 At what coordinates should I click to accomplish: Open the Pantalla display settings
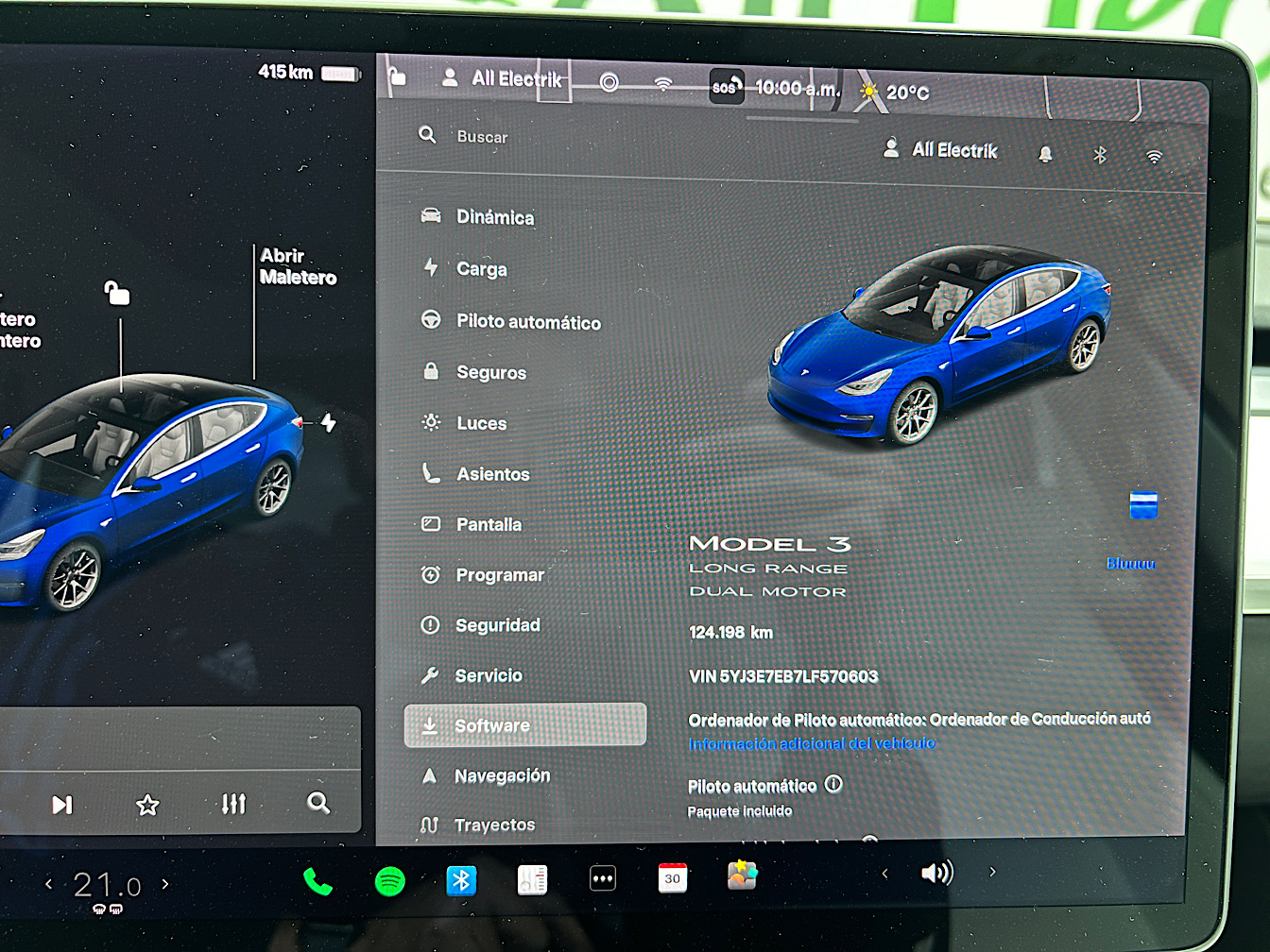tap(471, 524)
